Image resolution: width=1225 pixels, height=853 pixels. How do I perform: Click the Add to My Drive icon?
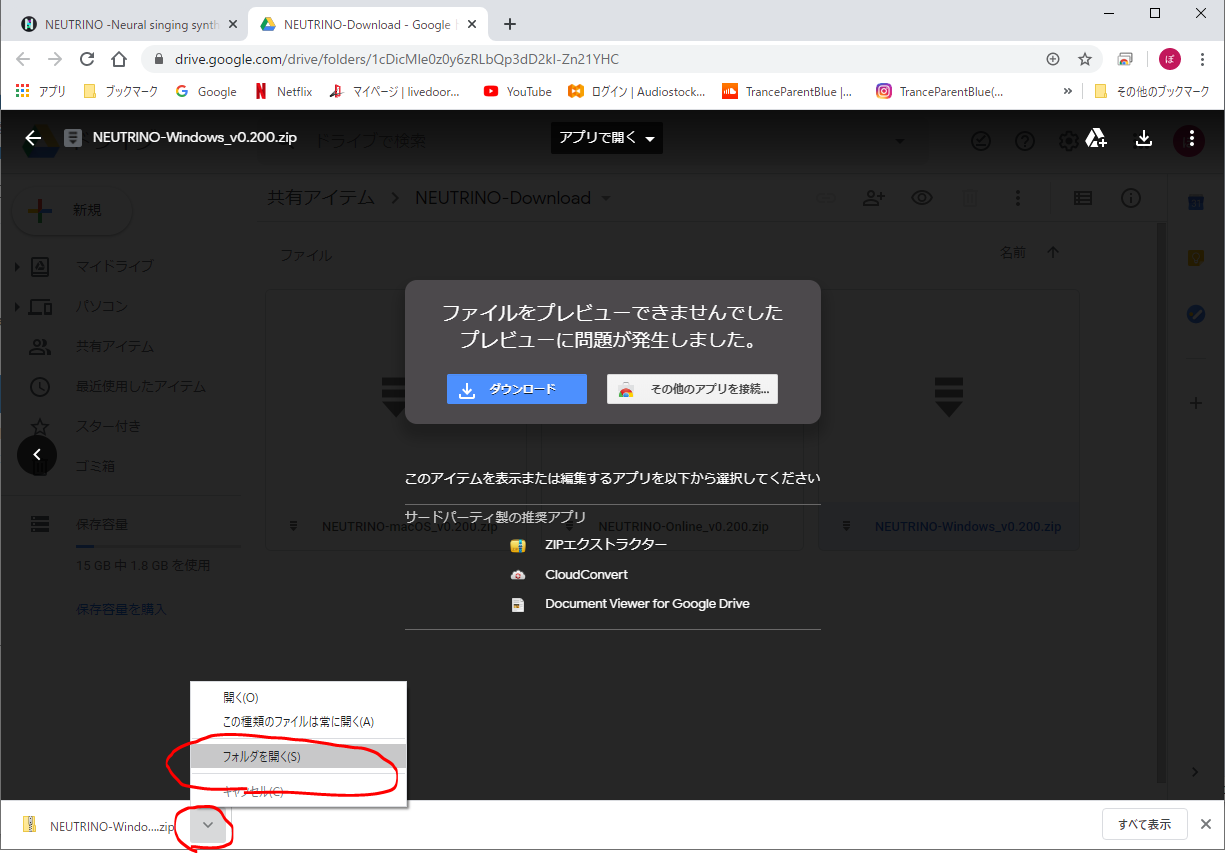(1096, 138)
